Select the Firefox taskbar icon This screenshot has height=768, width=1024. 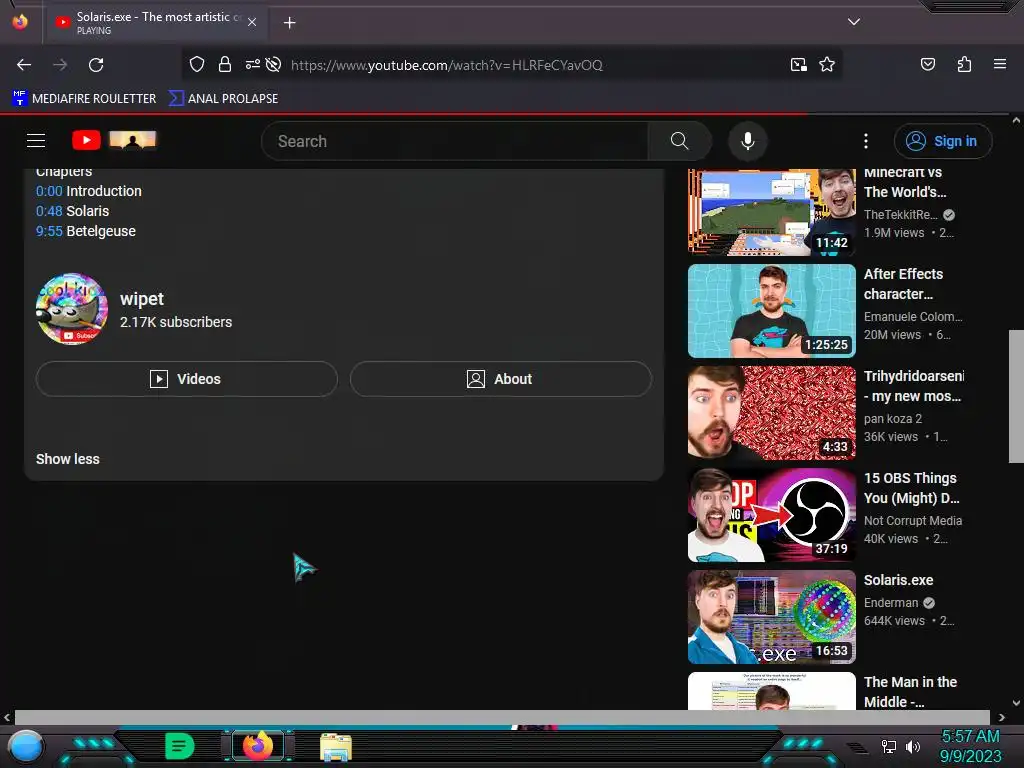(x=258, y=746)
